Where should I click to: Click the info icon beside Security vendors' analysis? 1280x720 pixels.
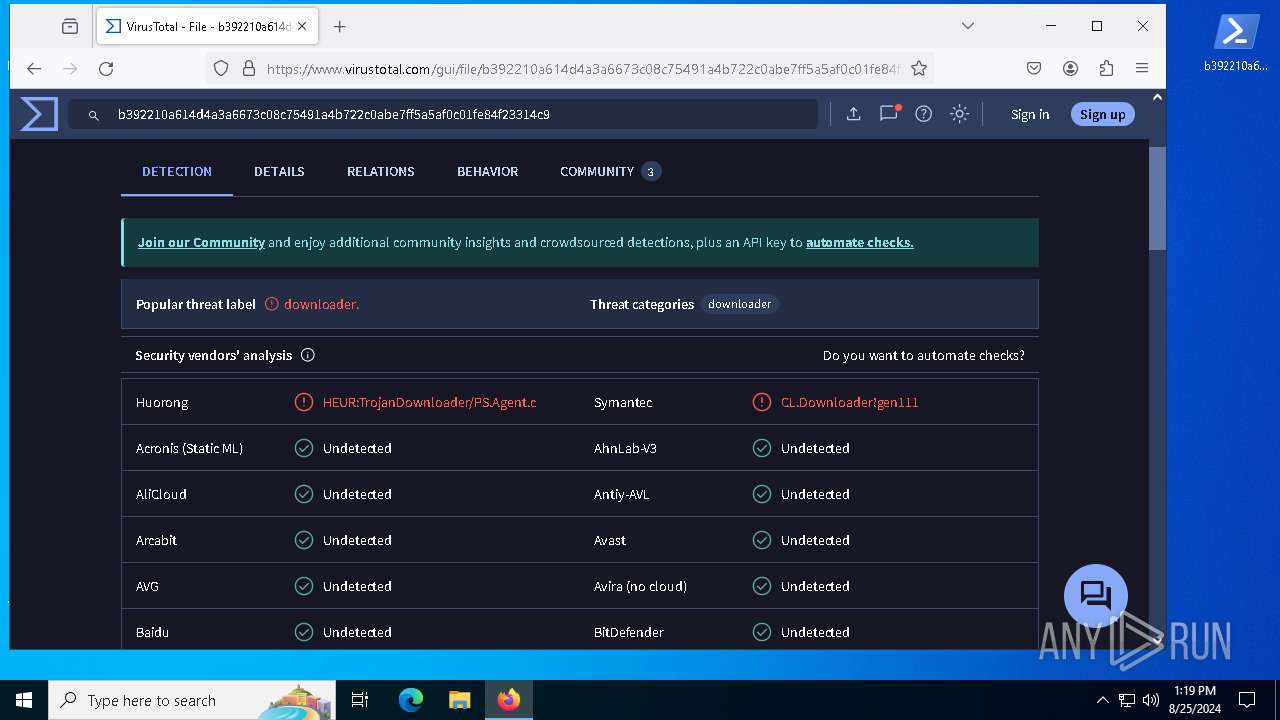[308, 355]
